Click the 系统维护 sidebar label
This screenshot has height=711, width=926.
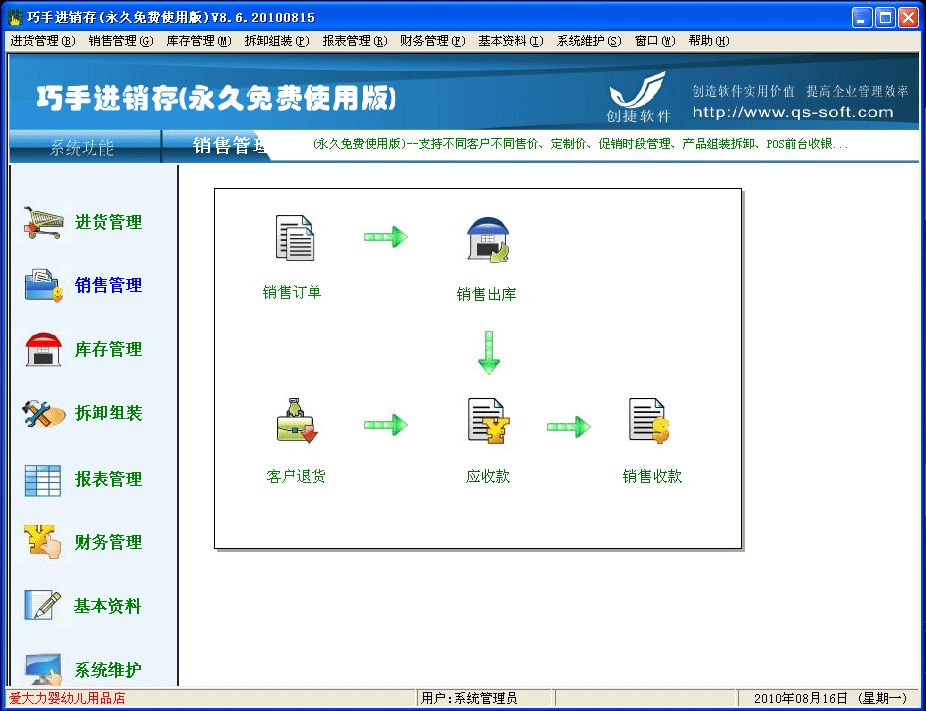(x=108, y=670)
